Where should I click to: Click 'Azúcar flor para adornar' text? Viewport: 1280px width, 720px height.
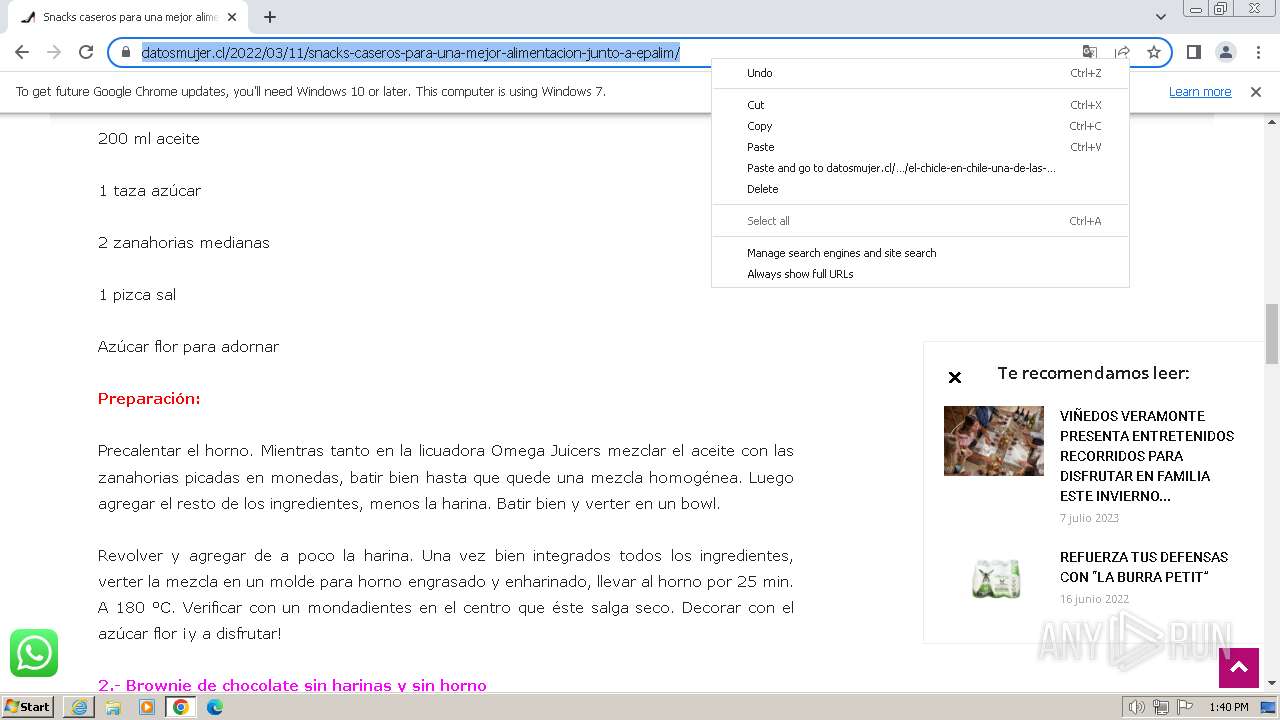click(x=188, y=346)
